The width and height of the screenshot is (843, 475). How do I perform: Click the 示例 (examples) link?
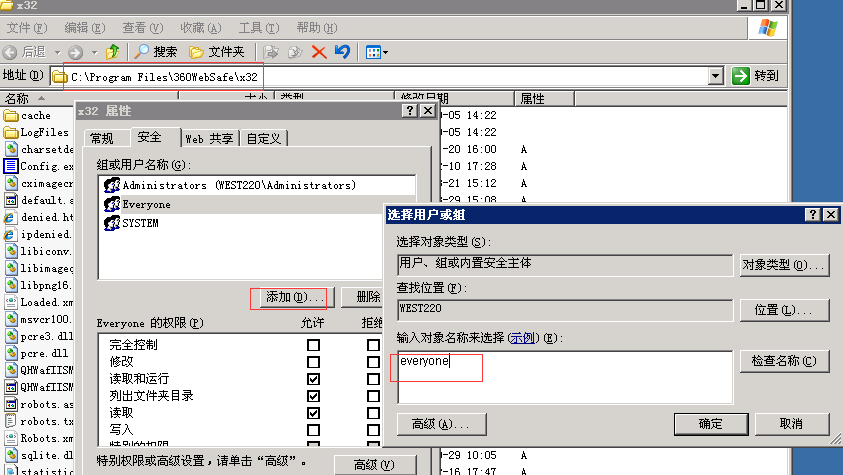tap(522, 338)
